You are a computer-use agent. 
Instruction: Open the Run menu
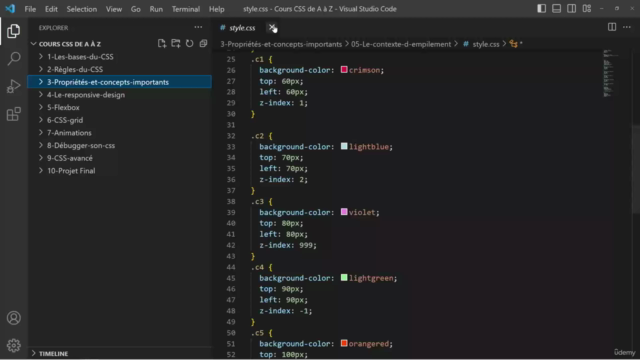click(x=156, y=9)
